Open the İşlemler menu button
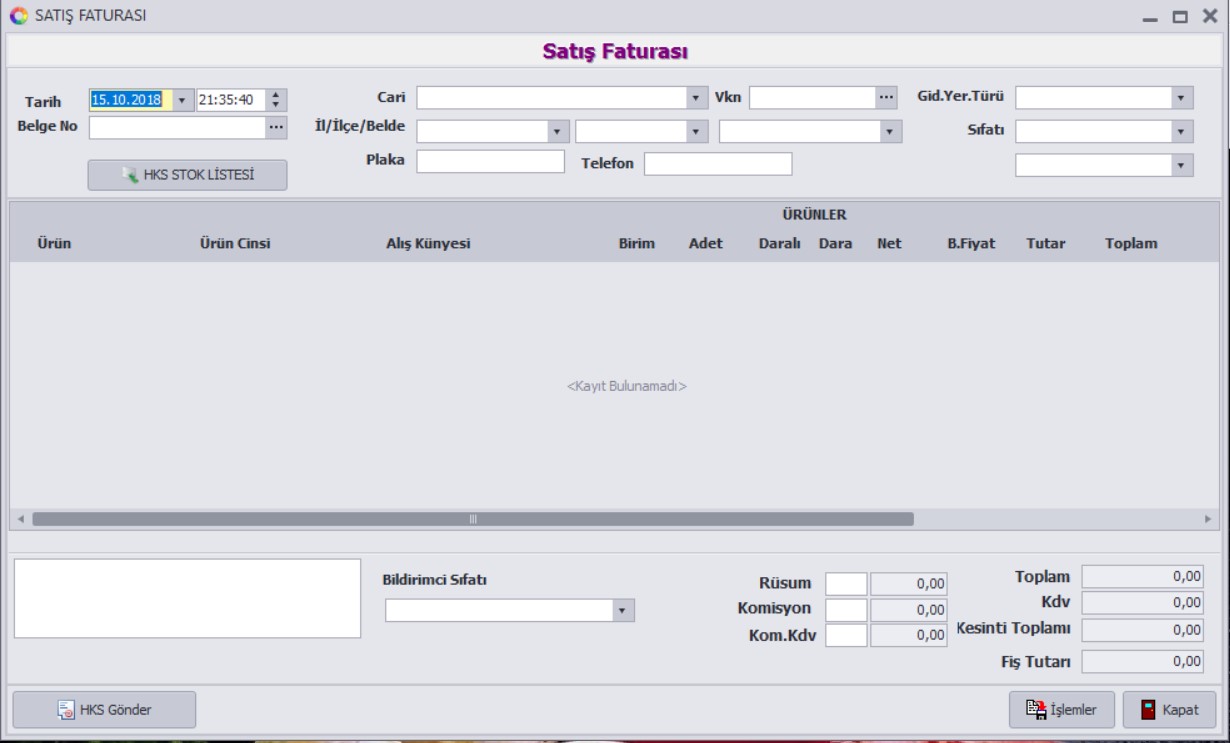The width and height of the screenshot is (1230, 743). click(1061, 710)
